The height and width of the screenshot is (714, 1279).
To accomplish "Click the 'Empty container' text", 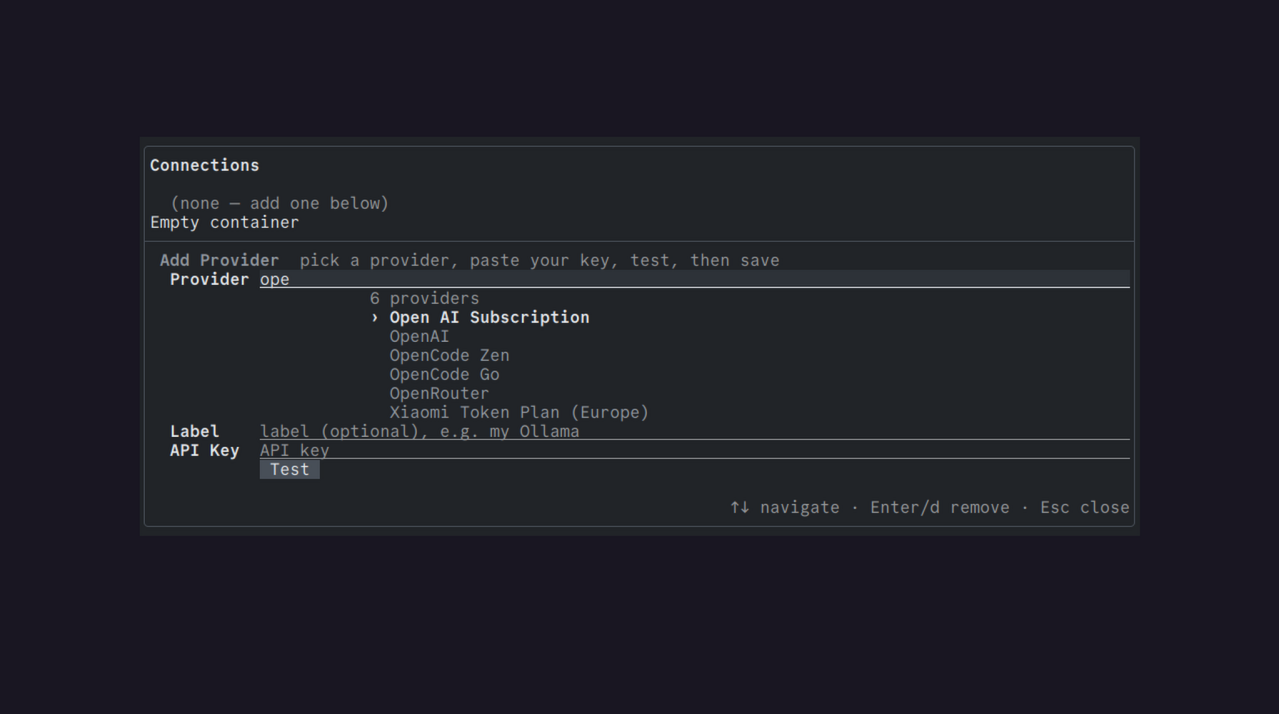I will coord(224,222).
